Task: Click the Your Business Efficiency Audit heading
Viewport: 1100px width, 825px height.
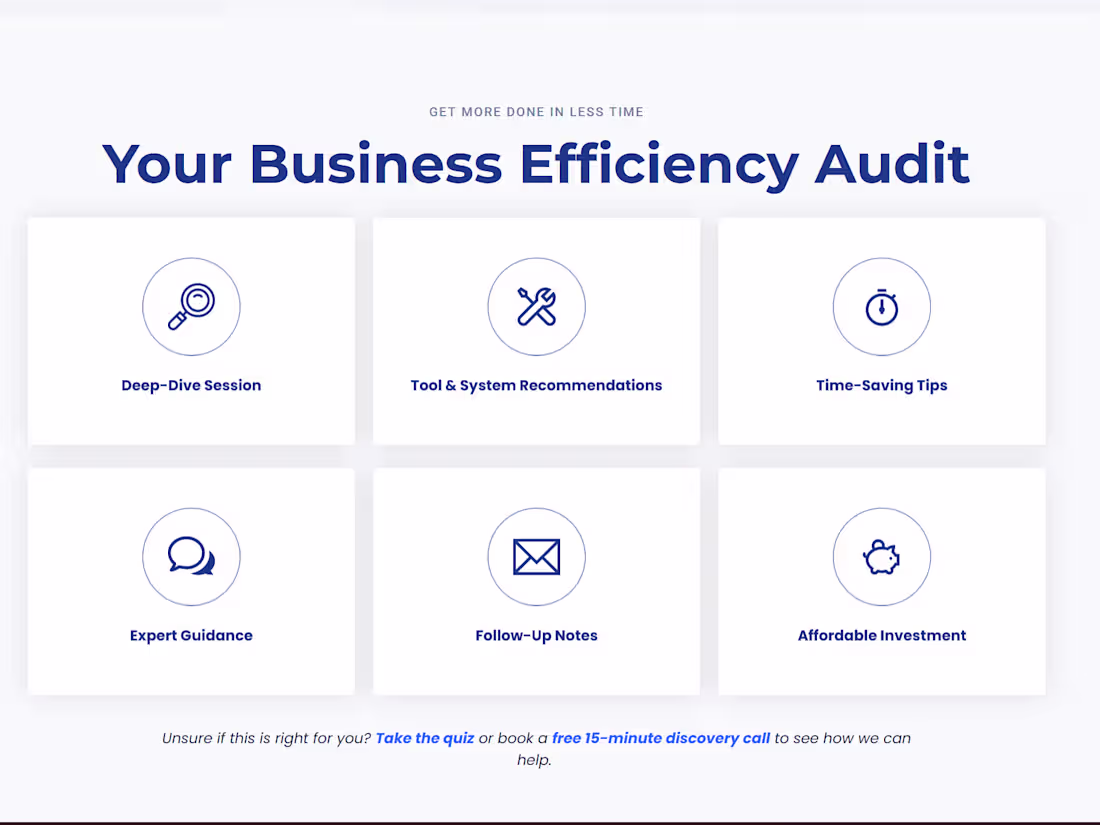Action: pos(536,163)
